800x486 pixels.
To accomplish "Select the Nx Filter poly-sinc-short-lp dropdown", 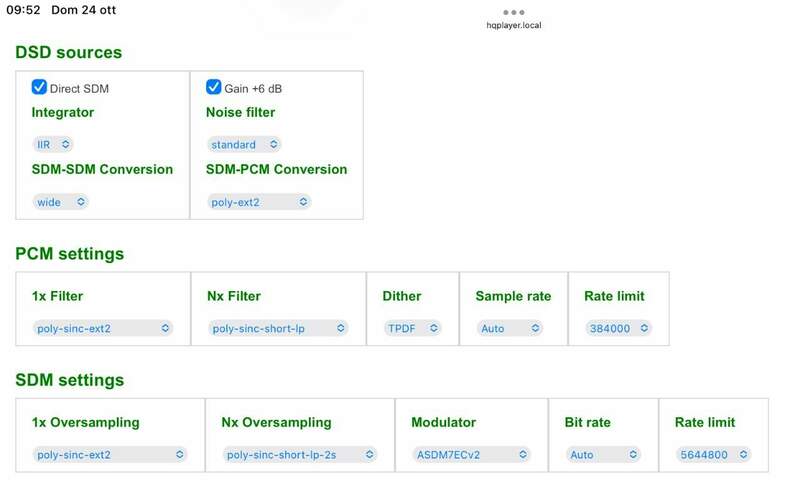I will click(x=278, y=328).
